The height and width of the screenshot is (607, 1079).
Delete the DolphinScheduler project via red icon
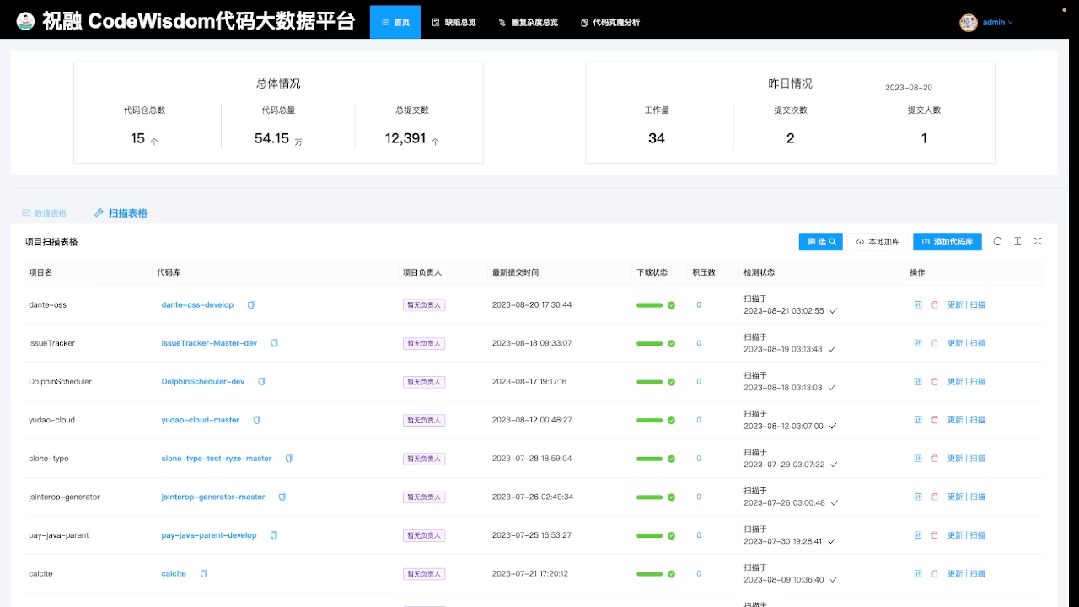pos(934,382)
